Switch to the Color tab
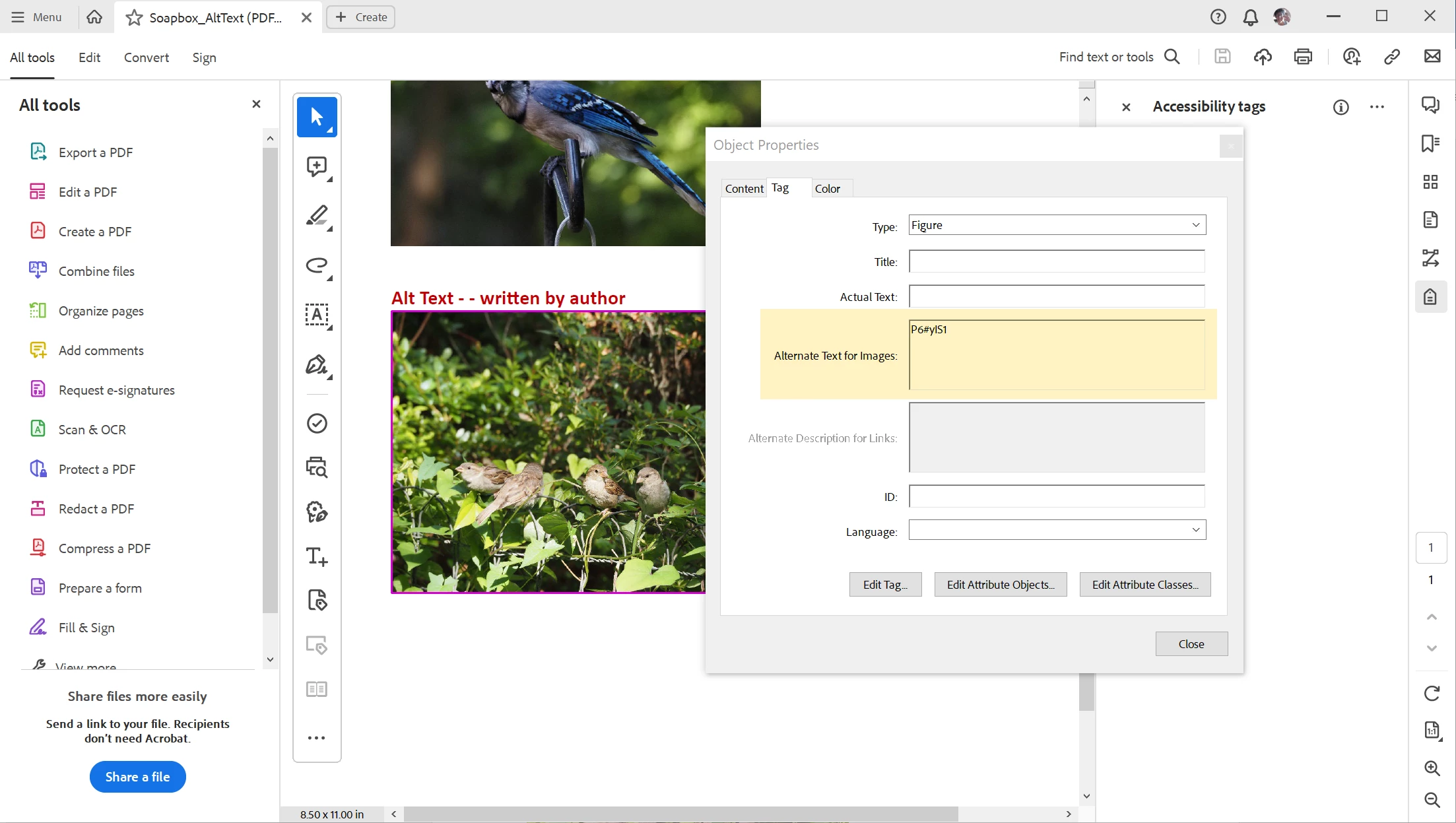Image resolution: width=1456 pixels, height=823 pixels. (x=827, y=189)
